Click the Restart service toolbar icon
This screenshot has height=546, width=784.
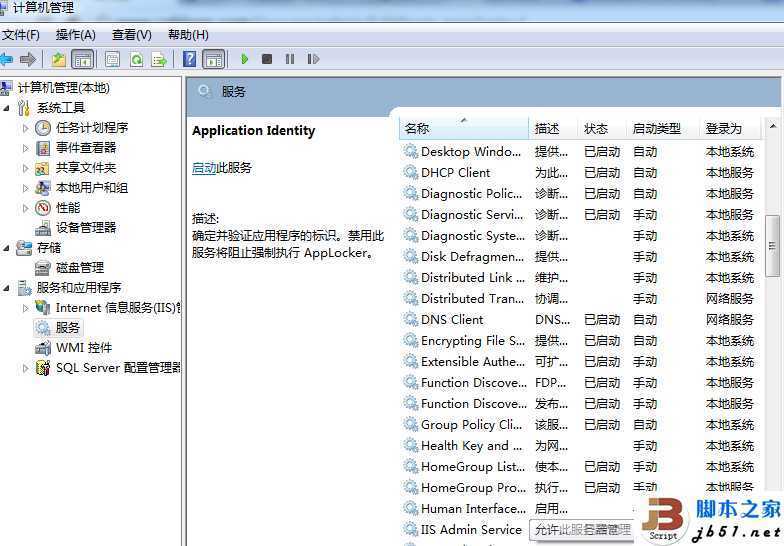click(313, 59)
